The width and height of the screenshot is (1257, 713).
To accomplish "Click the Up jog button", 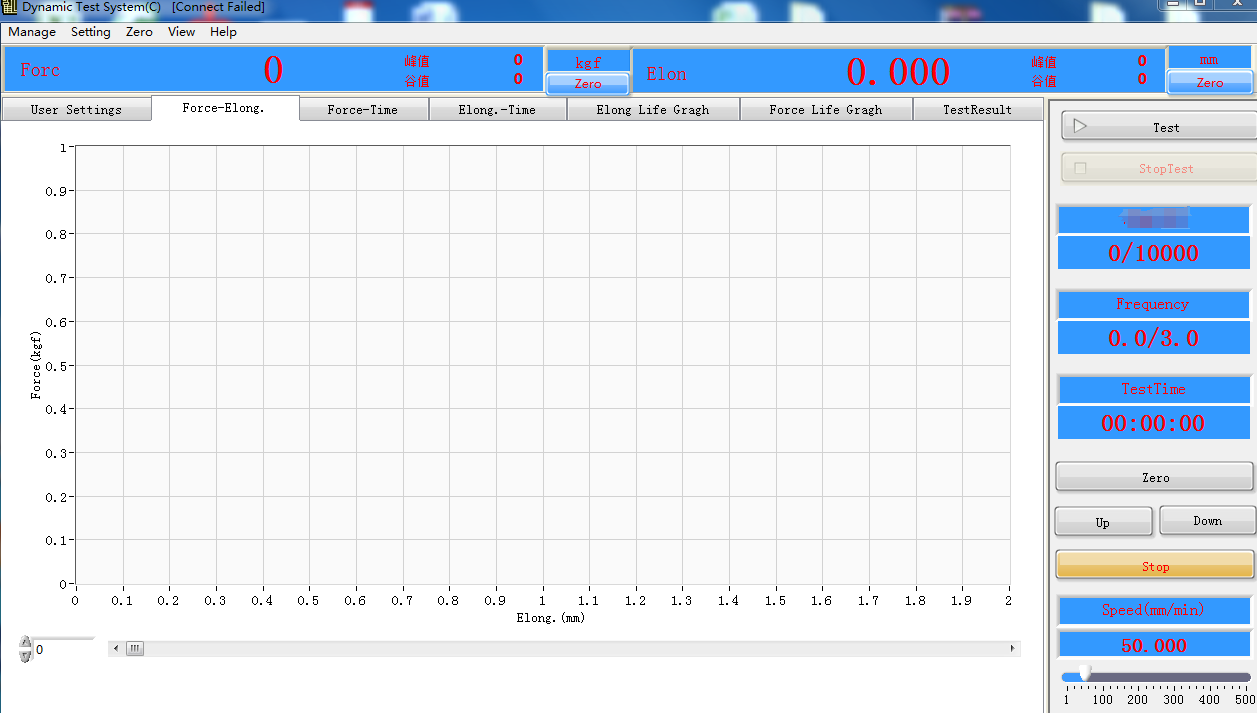I will point(1102,522).
